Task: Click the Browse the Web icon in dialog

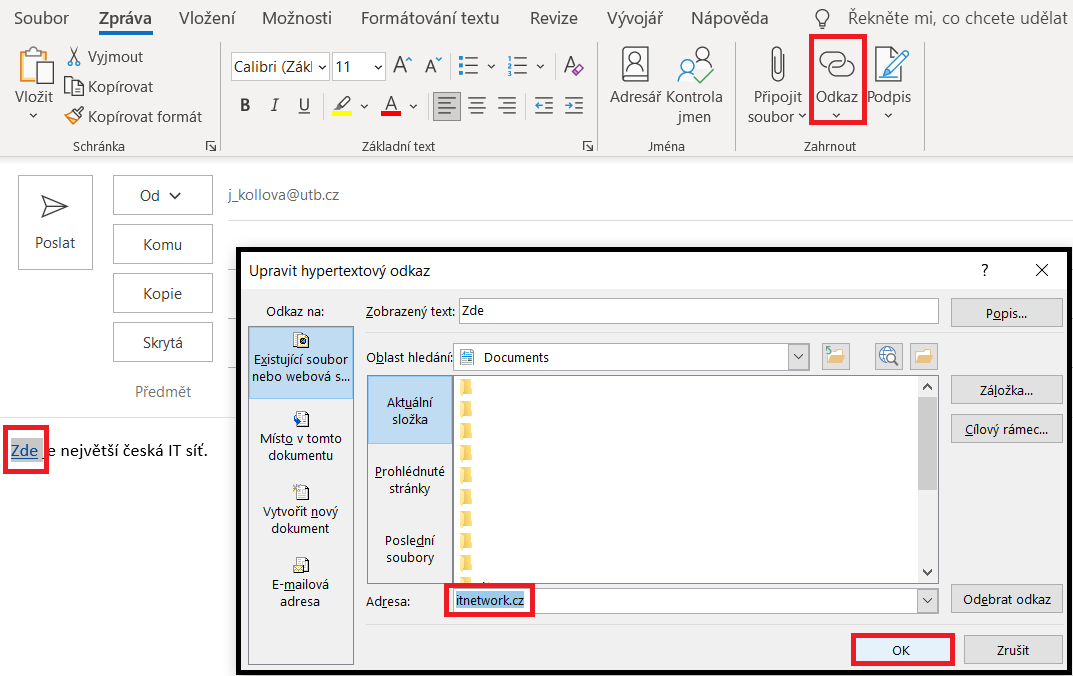Action: [888, 356]
